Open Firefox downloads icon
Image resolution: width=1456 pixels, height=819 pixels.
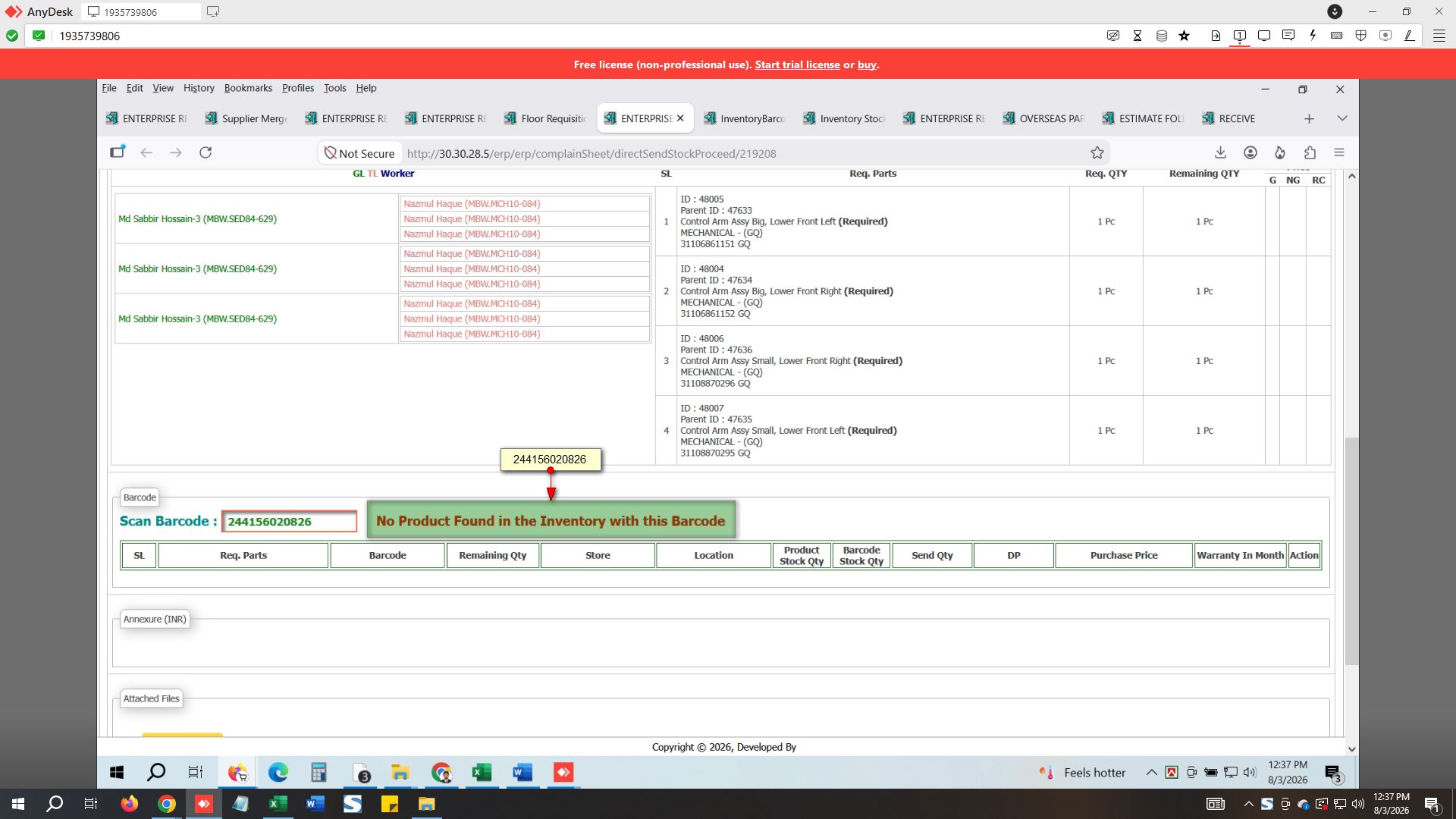click(1220, 152)
